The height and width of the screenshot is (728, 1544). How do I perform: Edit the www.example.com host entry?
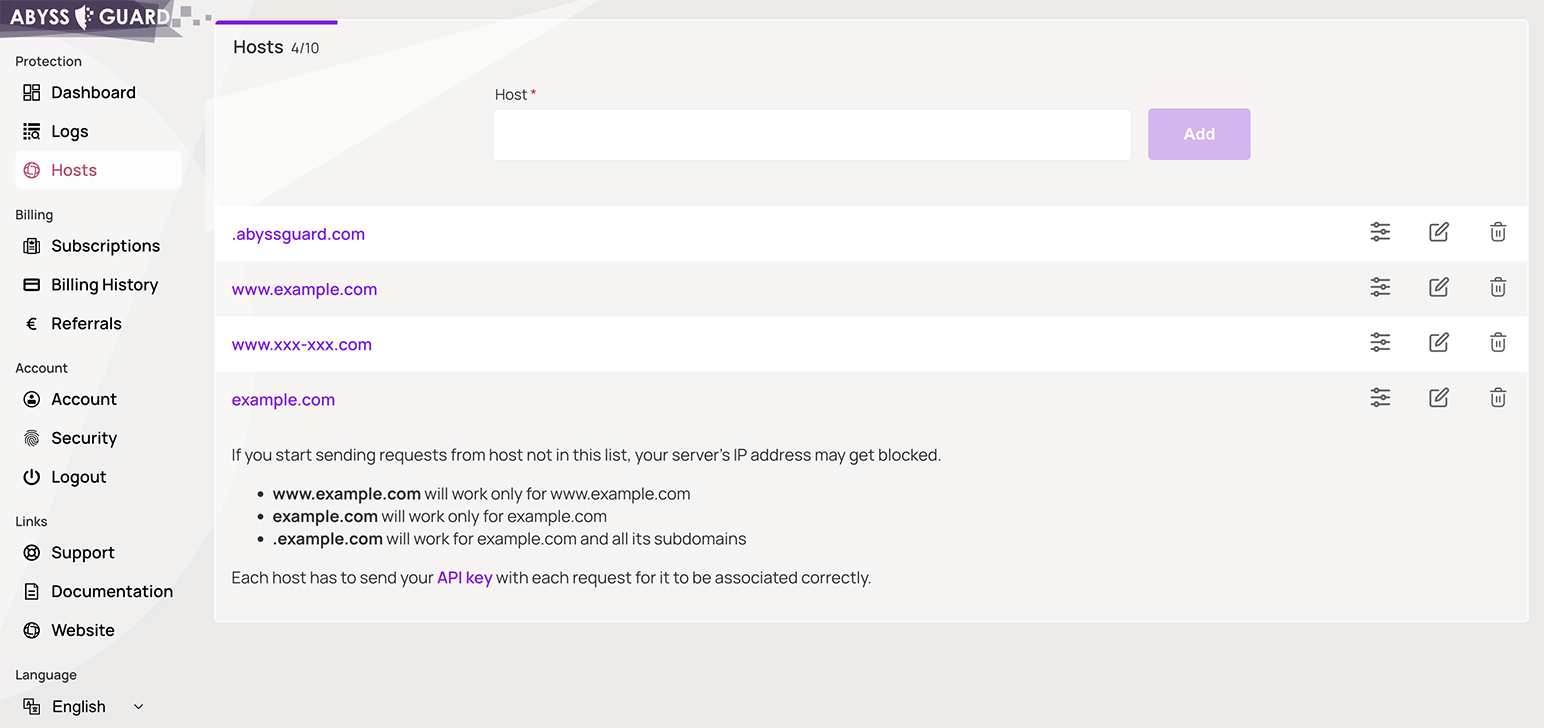click(x=1438, y=288)
